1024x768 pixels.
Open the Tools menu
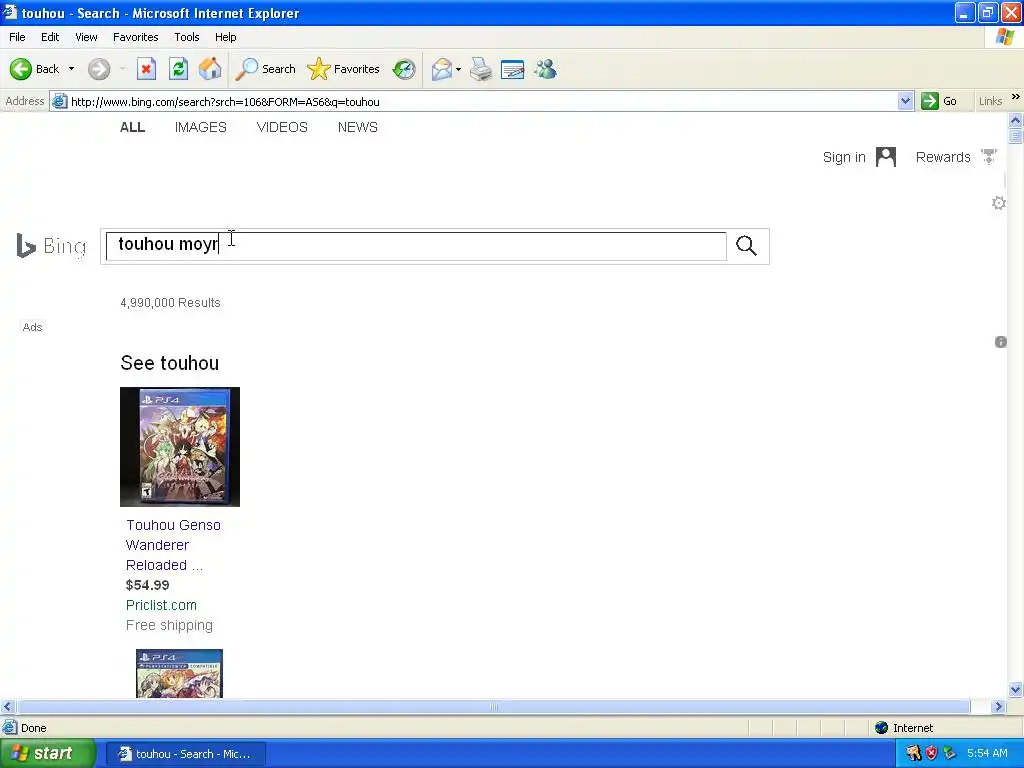187,37
